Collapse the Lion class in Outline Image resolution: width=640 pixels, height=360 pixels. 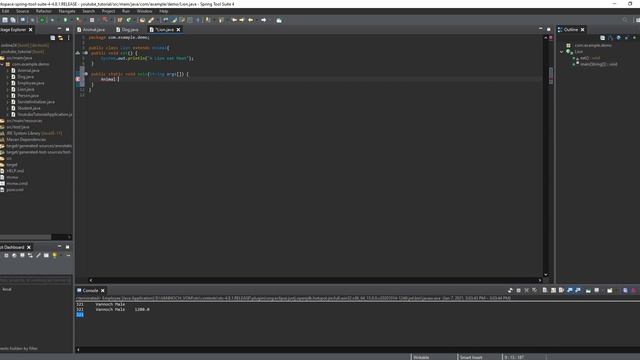click(x=562, y=52)
